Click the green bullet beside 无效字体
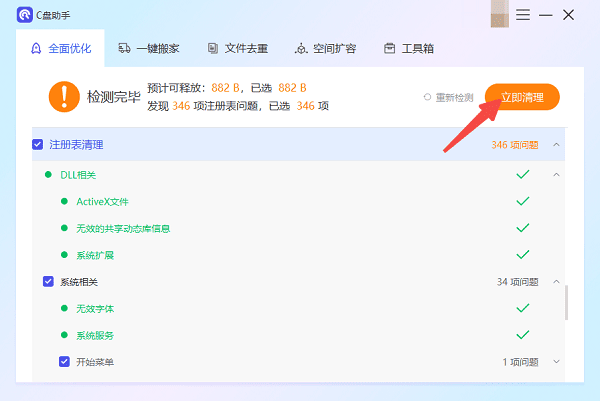Viewport: 600px width, 401px height. [64, 308]
